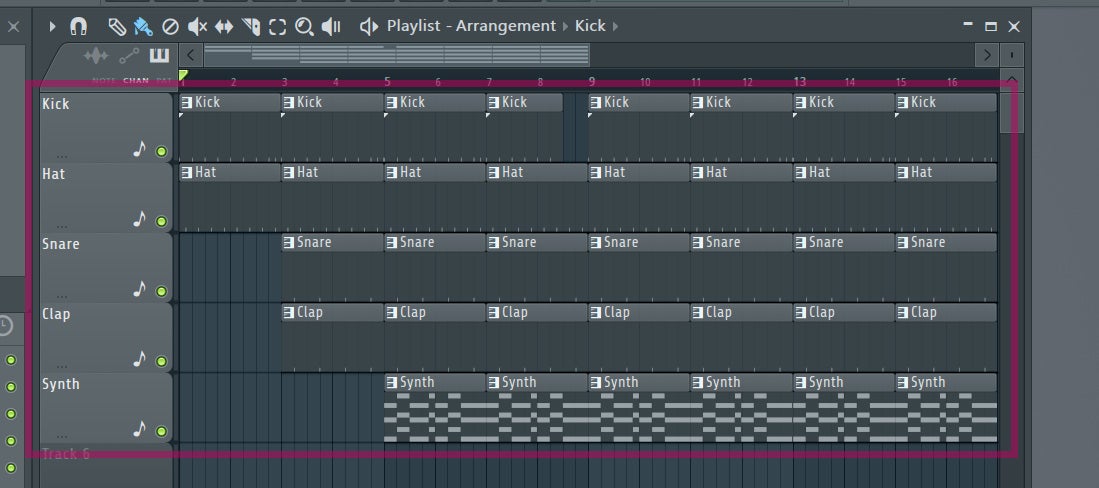Select the Paint brush tool
Image resolution: width=1099 pixels, height=488 pixels.
[143, 27]
